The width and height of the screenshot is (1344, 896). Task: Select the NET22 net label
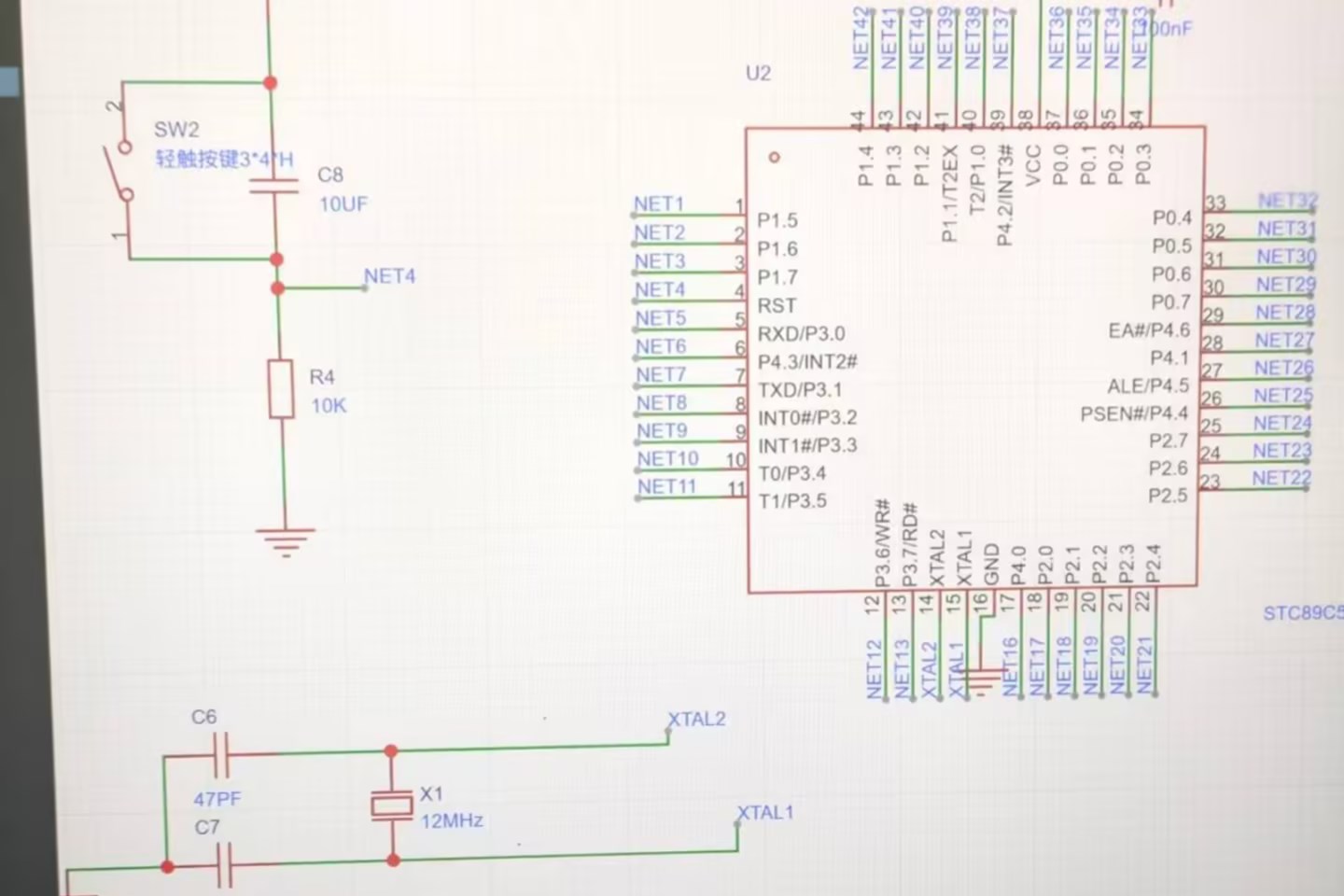click(1281, 478)
